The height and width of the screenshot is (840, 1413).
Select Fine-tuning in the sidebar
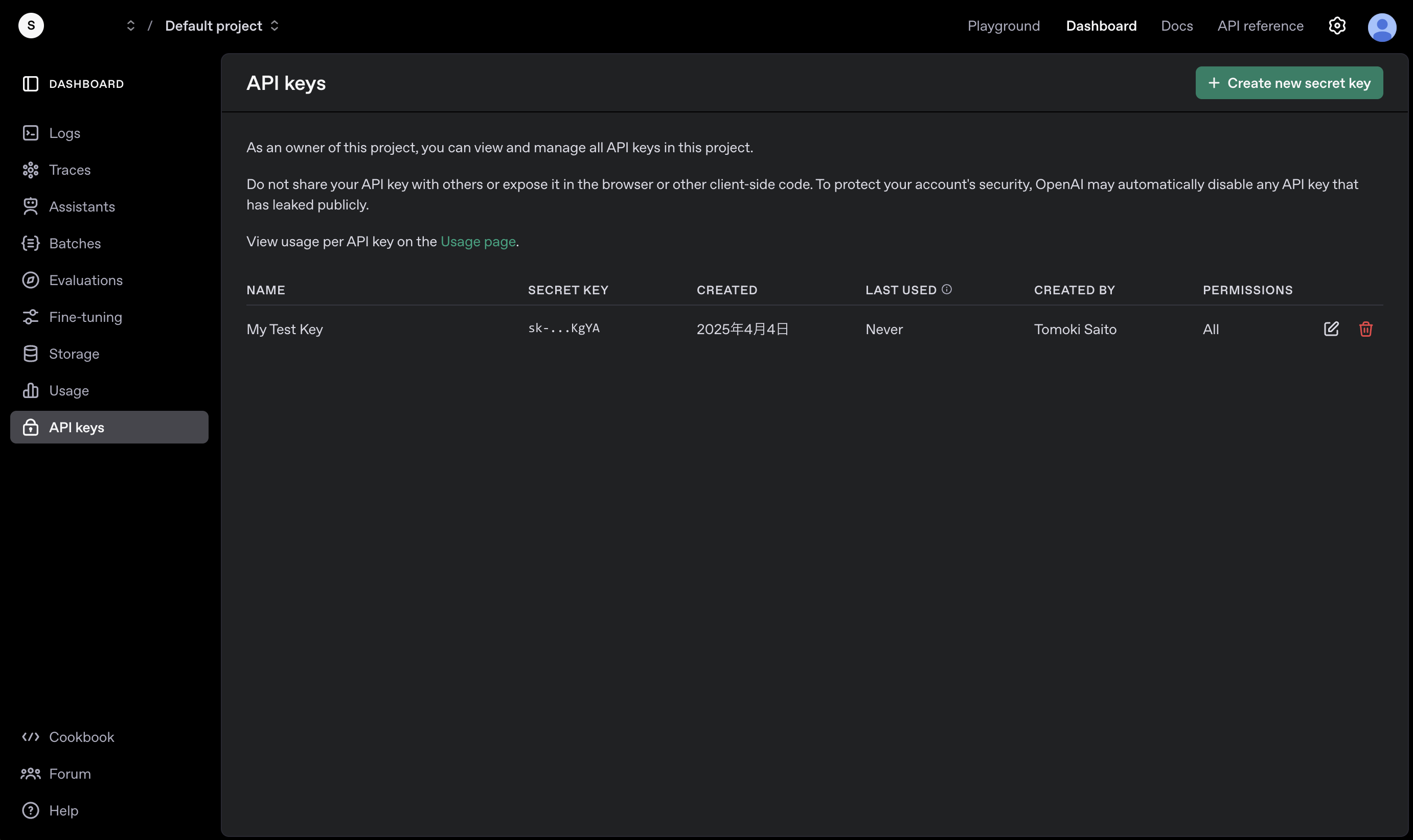(85, 317)
